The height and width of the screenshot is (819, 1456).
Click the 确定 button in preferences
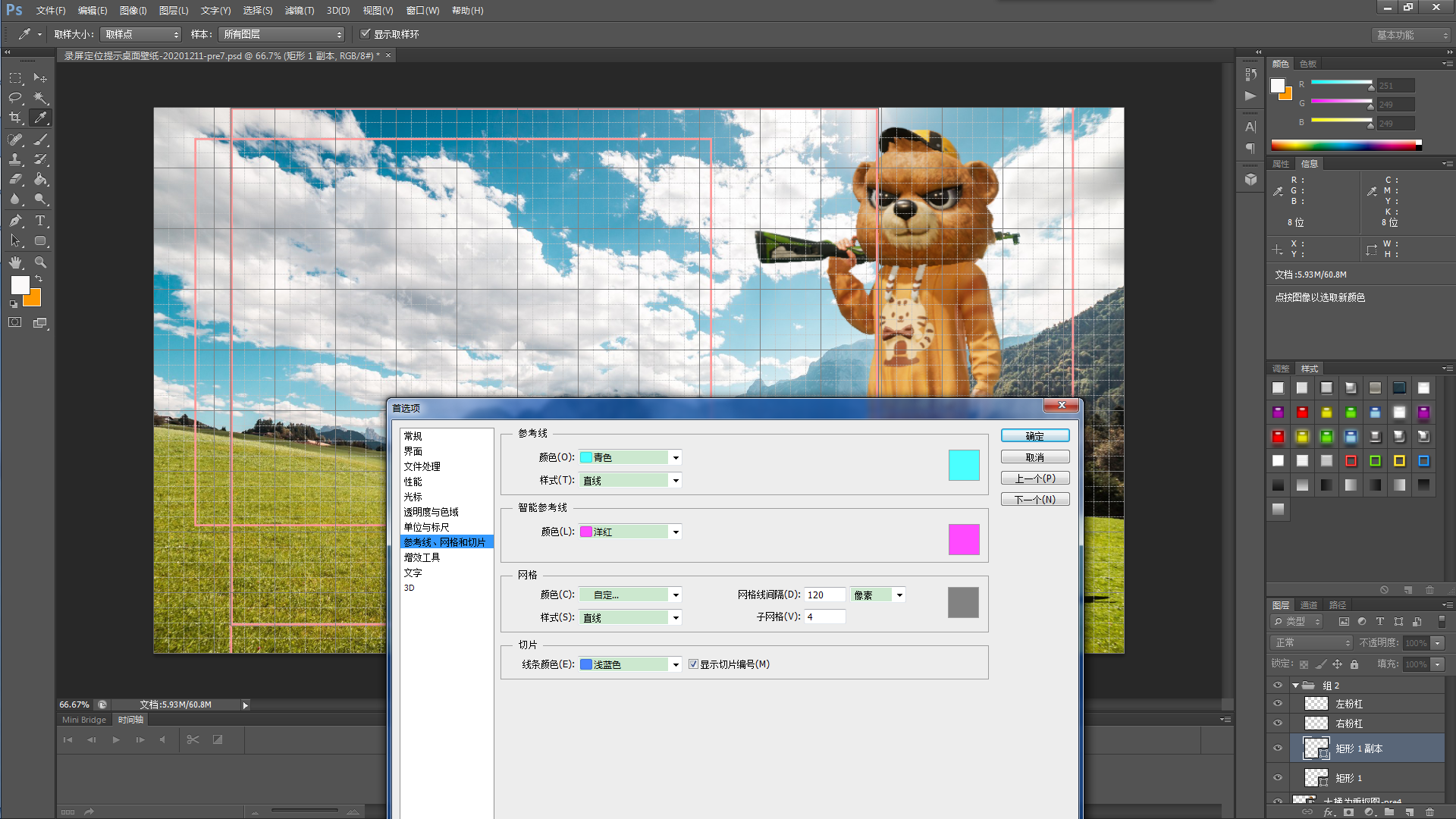[x=1035, y=436]
